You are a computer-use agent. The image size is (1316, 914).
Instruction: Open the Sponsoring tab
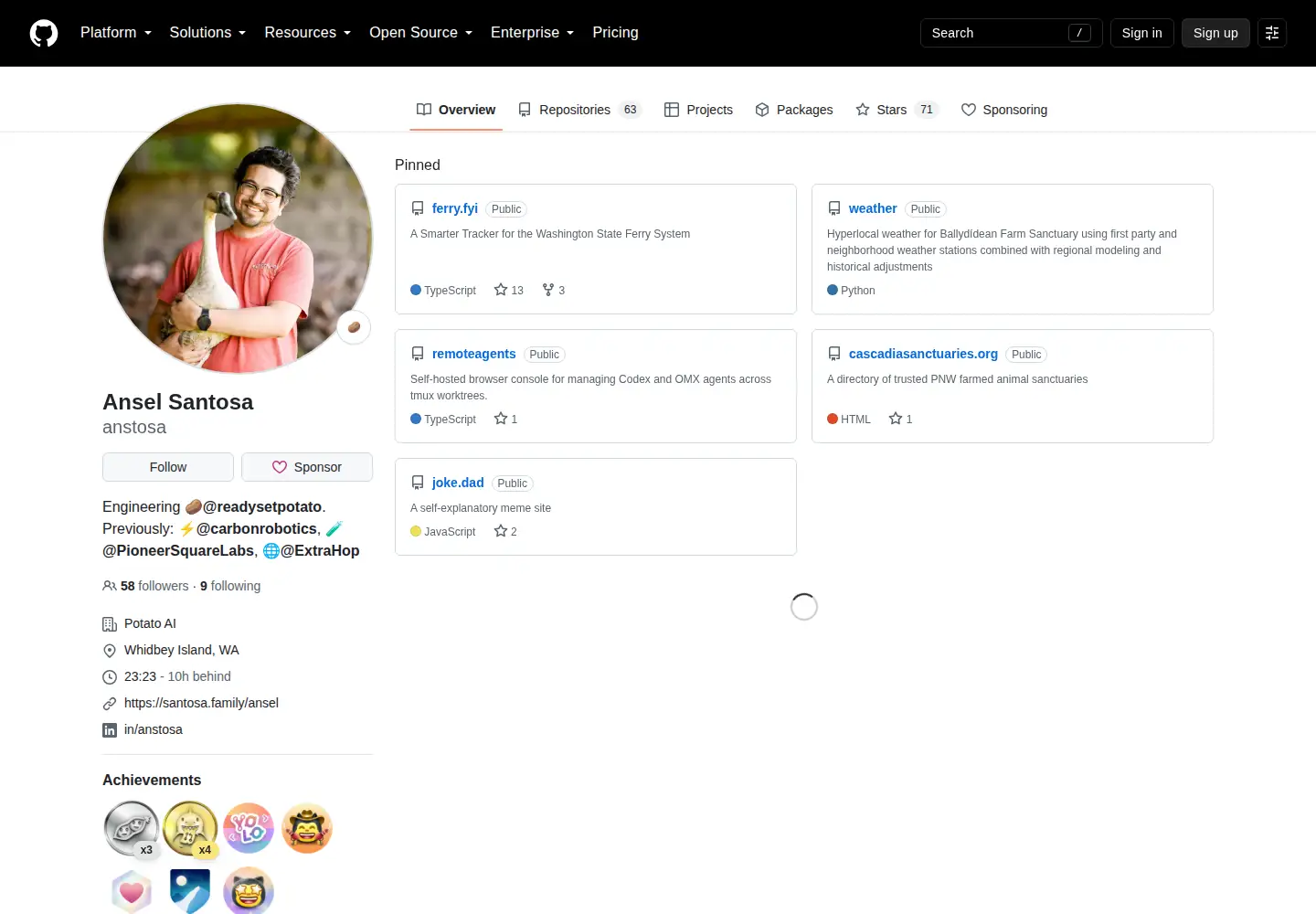coord(1004,110)
